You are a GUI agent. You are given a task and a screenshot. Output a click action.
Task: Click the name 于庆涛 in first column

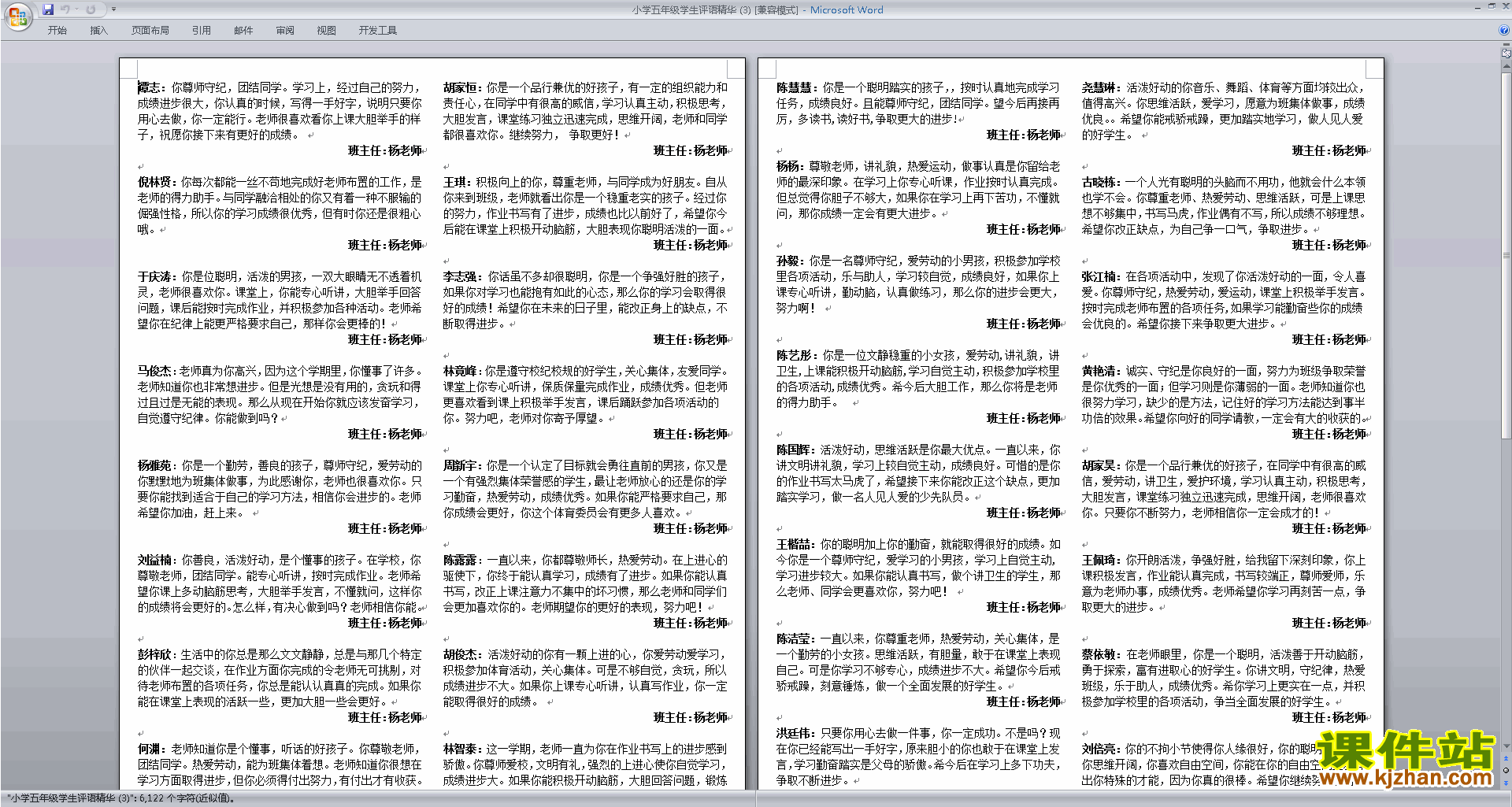tap(156, 276)
